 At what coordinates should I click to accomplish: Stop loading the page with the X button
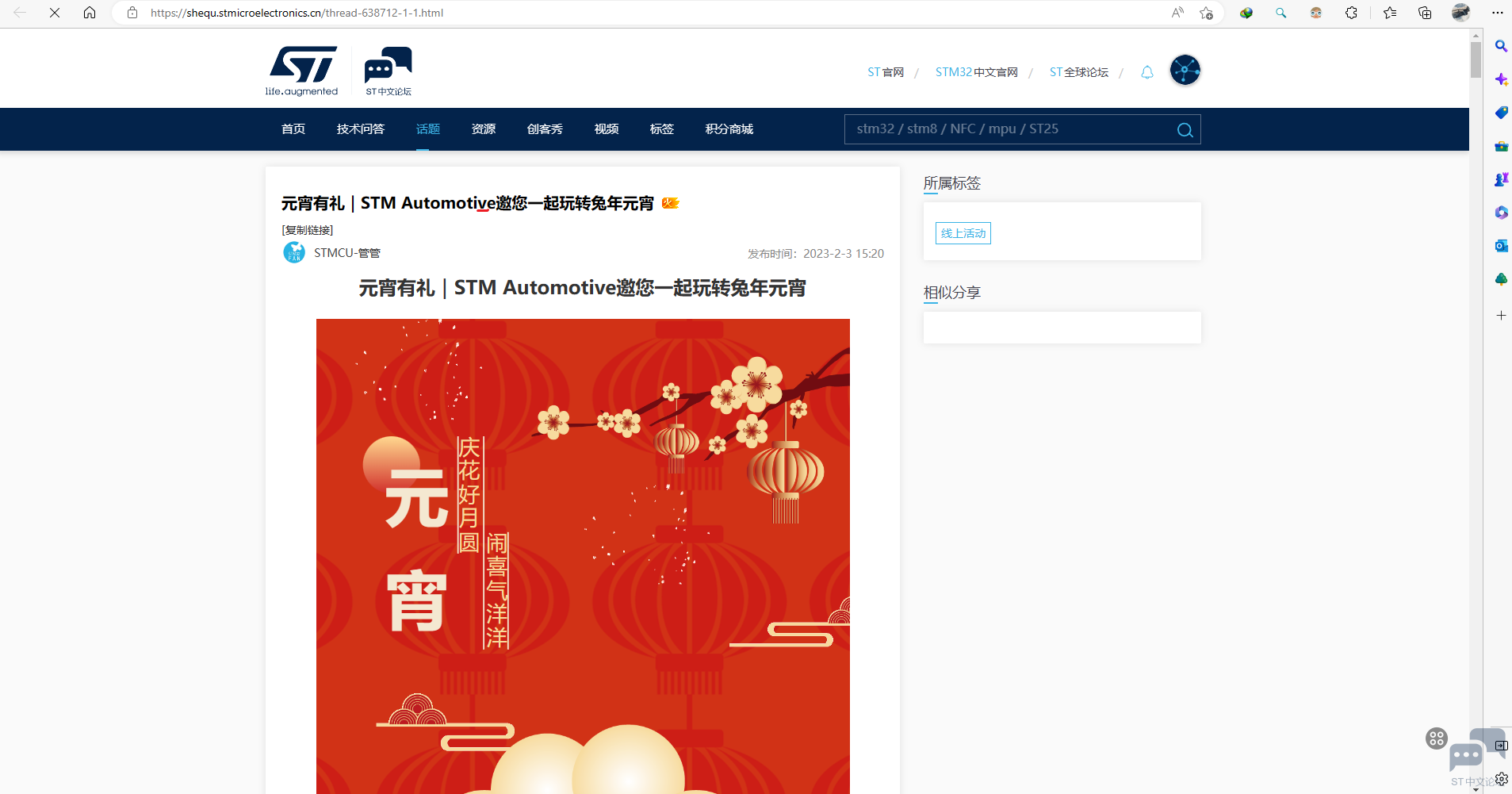point(55,13)
